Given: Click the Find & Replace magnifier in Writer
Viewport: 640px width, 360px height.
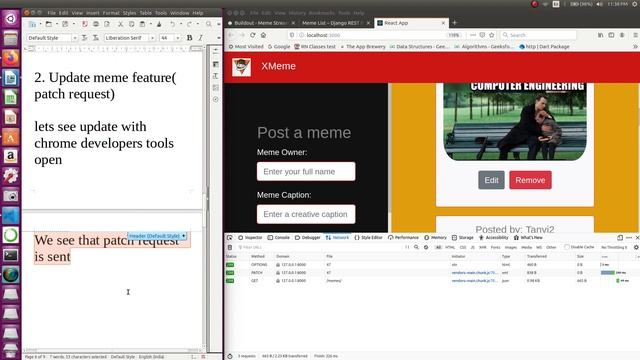Looking at the screenshot, I should point(209,24).
